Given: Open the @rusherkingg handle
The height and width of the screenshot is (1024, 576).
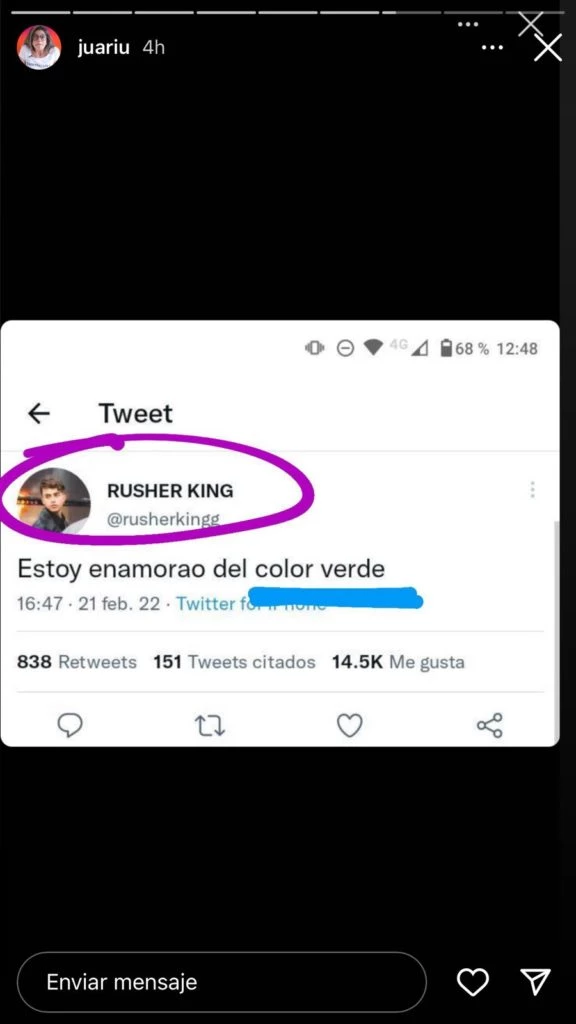Looking at the screenshot, I should [x=163, y=519].
